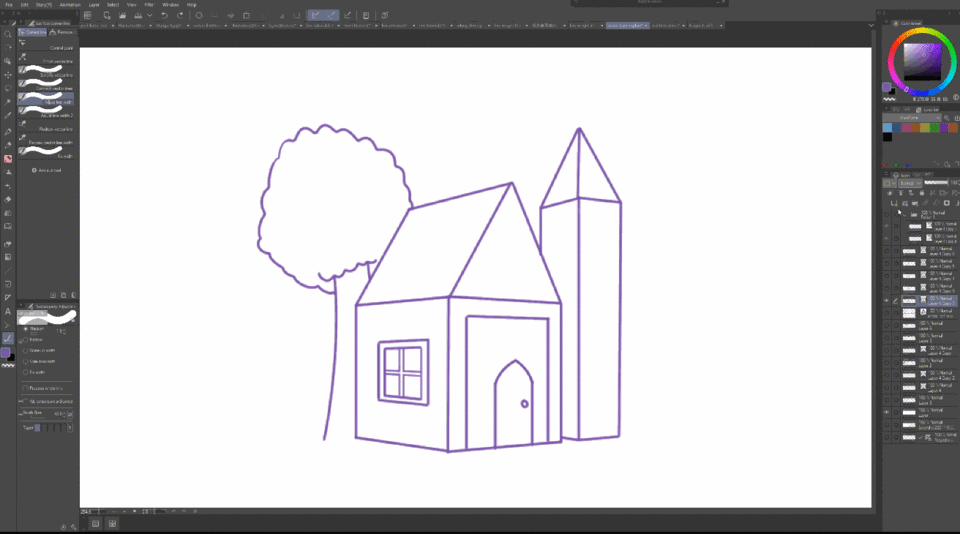Open the Help menu
The width and height of the screenshot is (960, 534).
(192, 4)
